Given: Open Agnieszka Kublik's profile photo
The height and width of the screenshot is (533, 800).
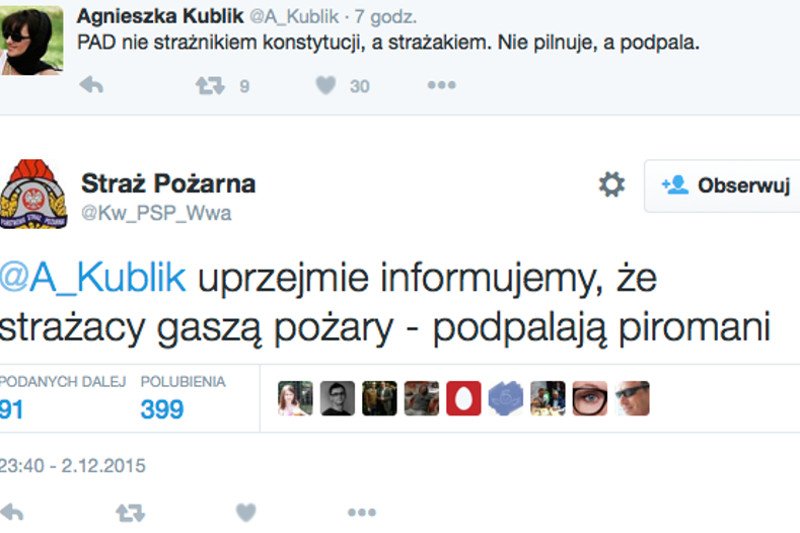Looking at the screenshot, I should click(x=31, y=40).
